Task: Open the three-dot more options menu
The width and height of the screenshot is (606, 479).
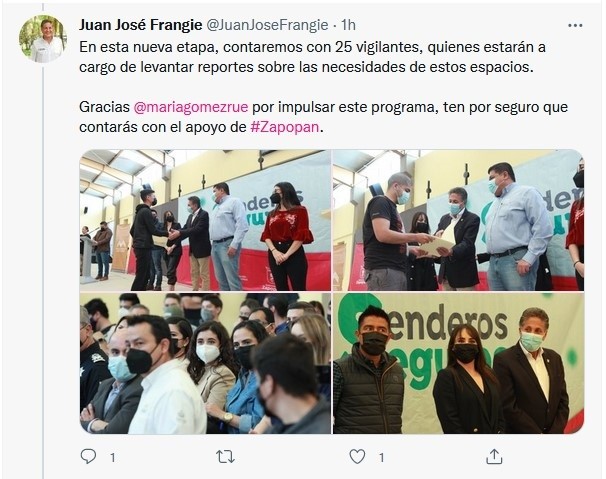Action: tap(575, 26)
